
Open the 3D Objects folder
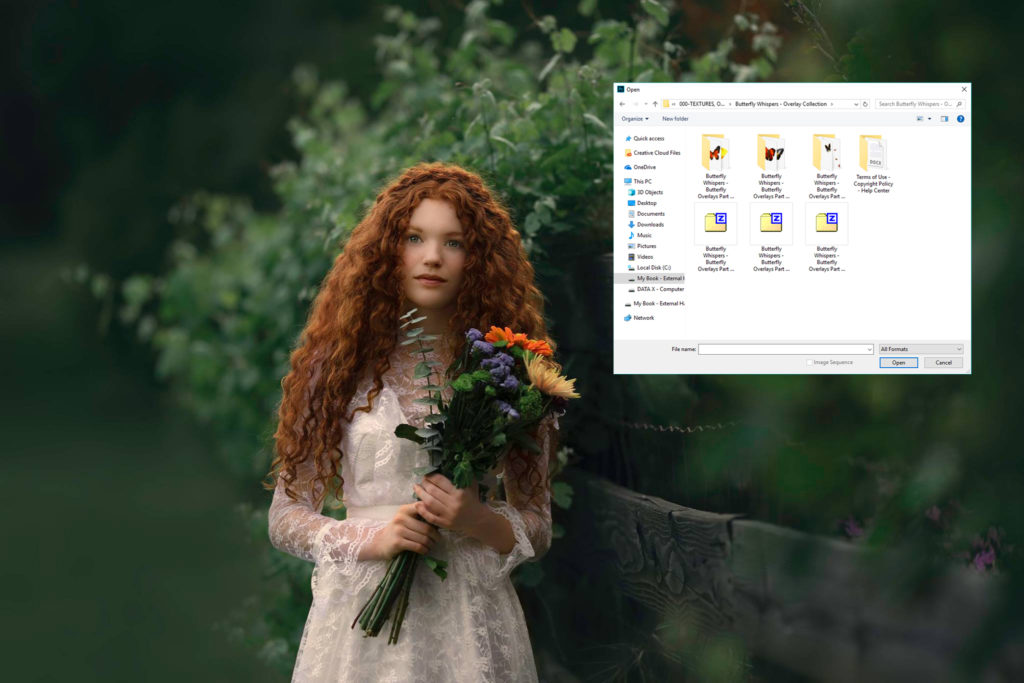pyautogui.click(x=645, y=193)
